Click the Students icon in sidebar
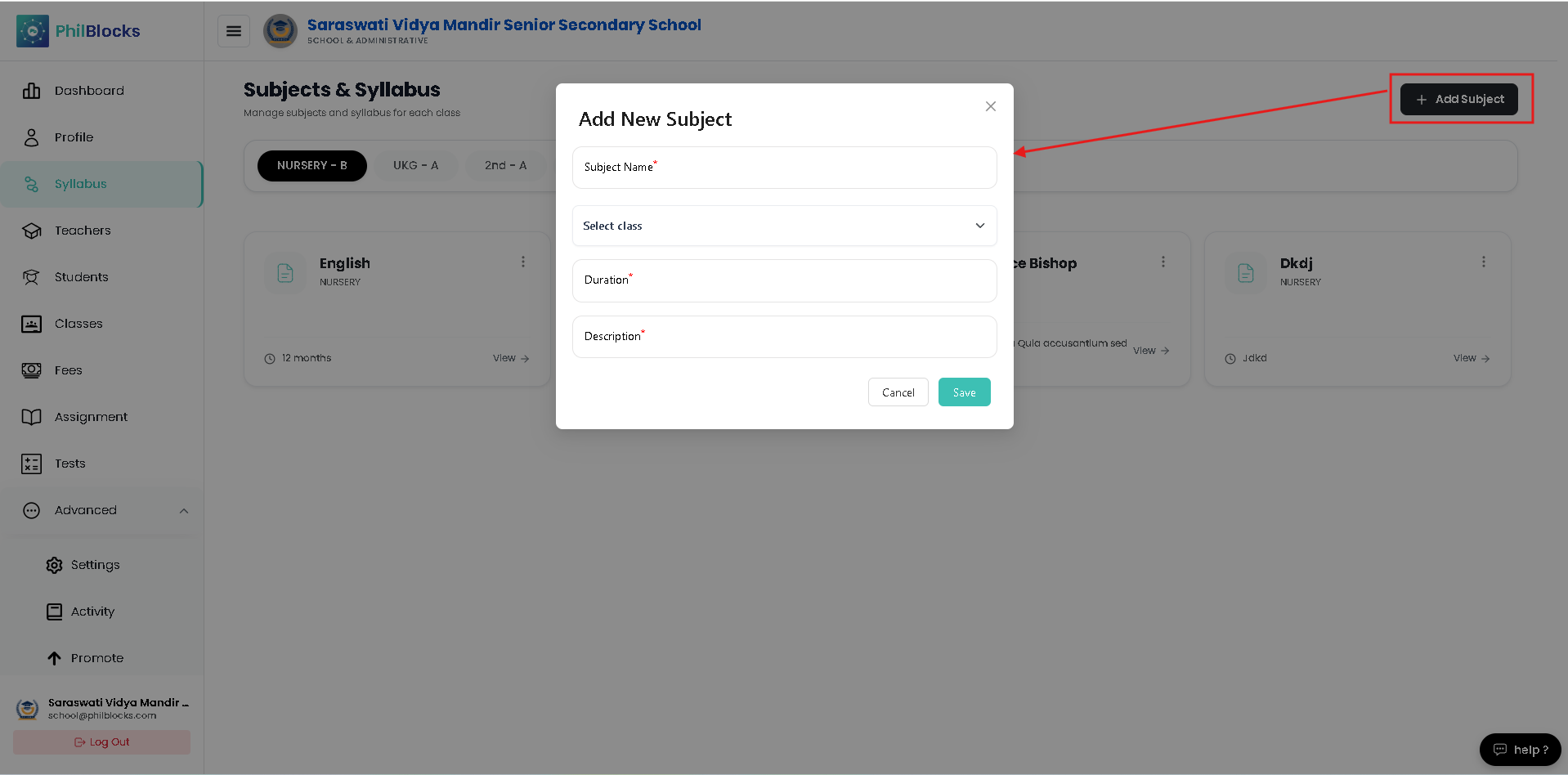Screen dimensions: 1568x775 31,277
